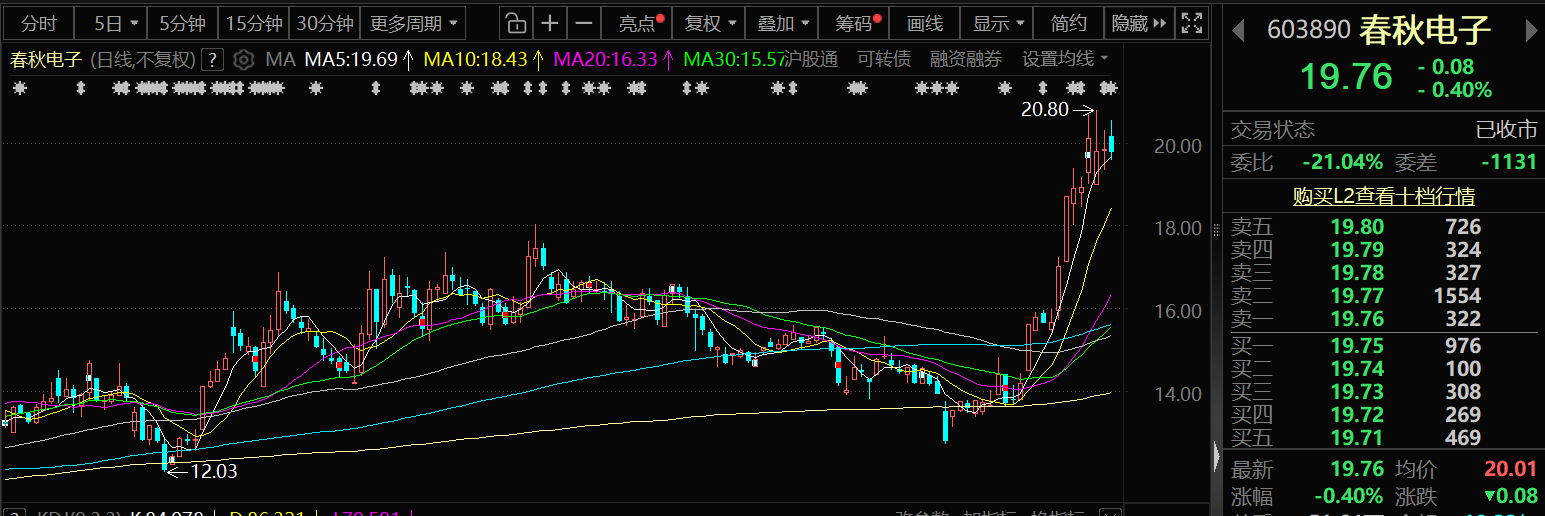1545x516 pixels.
Task: Click the 购买L2查看十档行情 link
Action: [x=1383, y=197]
